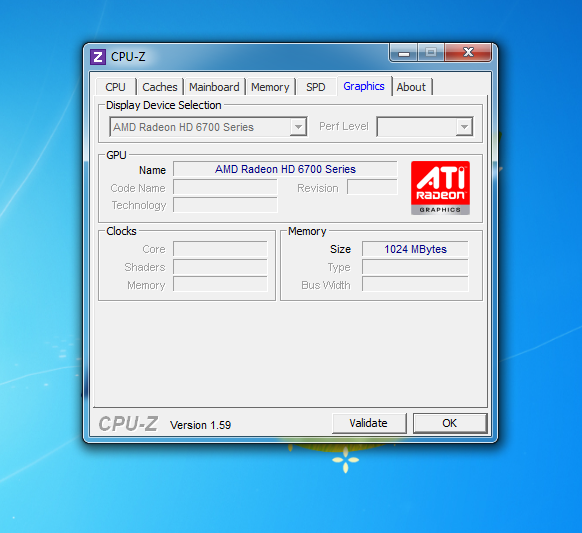
Task: Click the GPU Name field value
Action: pyautogui.click(x=285, y=169)
